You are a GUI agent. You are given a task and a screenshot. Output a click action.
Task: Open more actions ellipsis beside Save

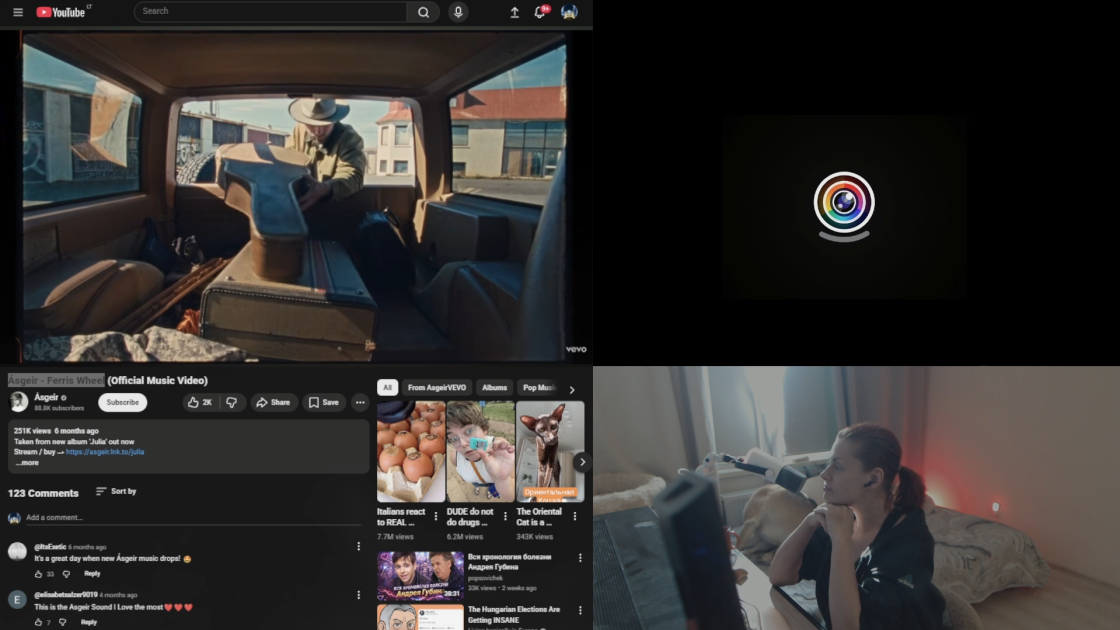point(360,402)
